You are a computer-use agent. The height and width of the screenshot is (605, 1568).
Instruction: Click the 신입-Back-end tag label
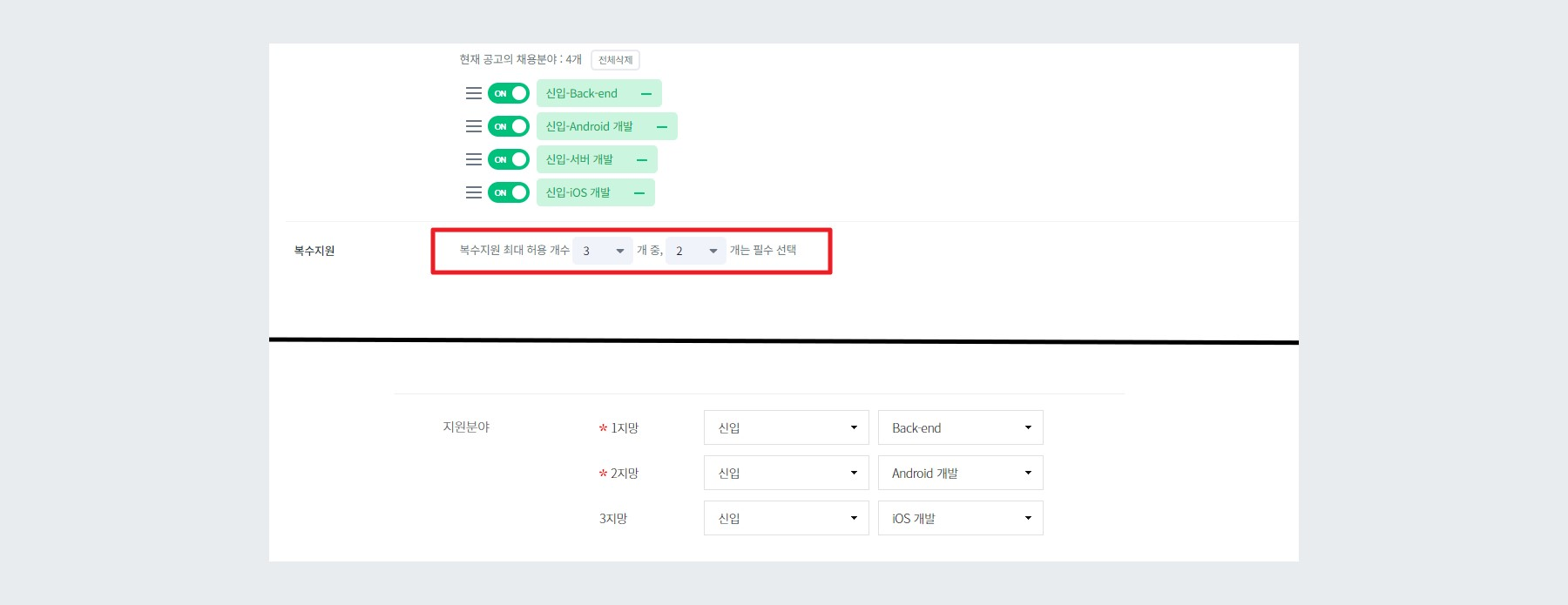click(x=581, y=93)
